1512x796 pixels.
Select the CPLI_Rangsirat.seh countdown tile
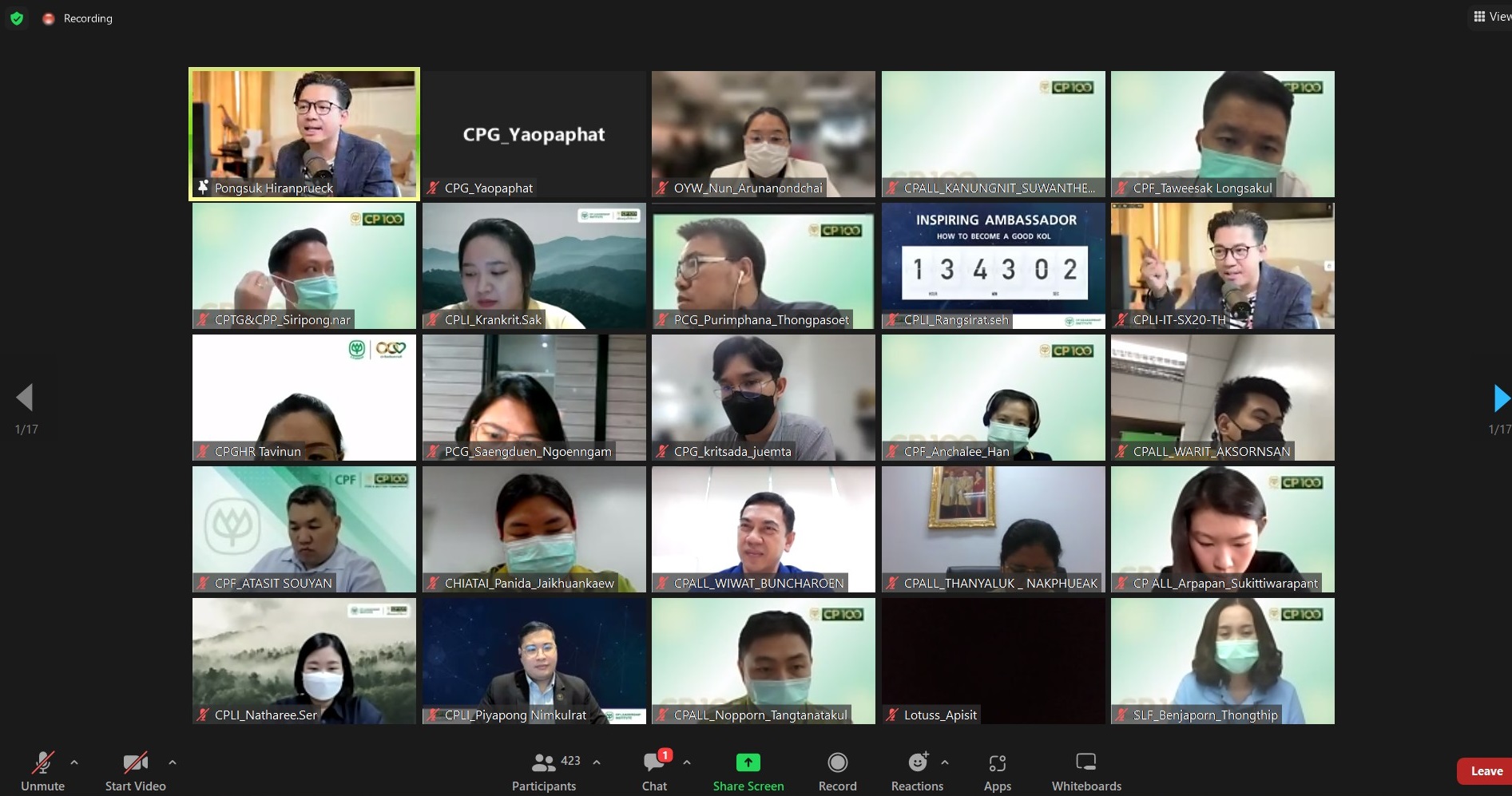click(x=993, y=265)
